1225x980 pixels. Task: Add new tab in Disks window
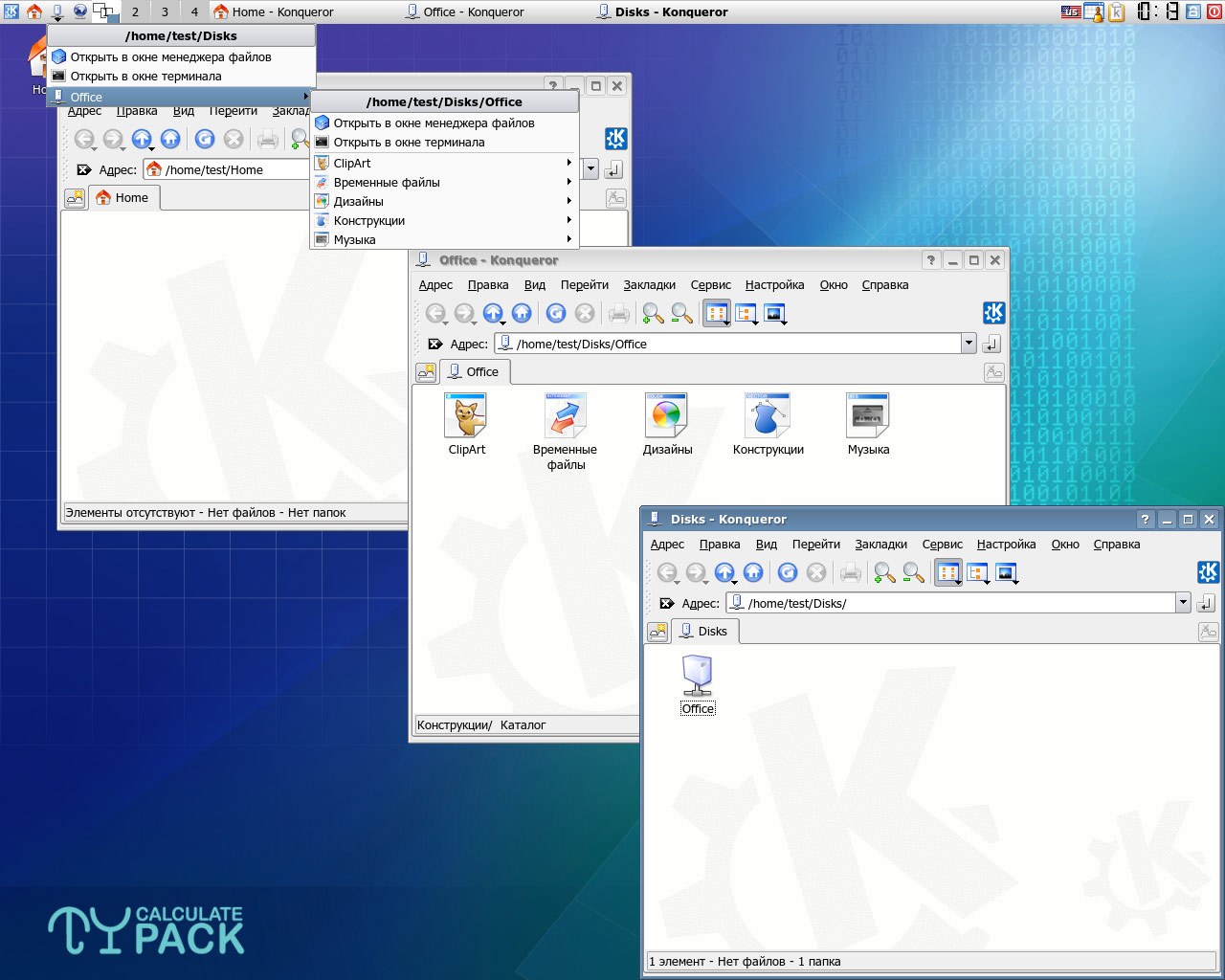pos(657,632)
